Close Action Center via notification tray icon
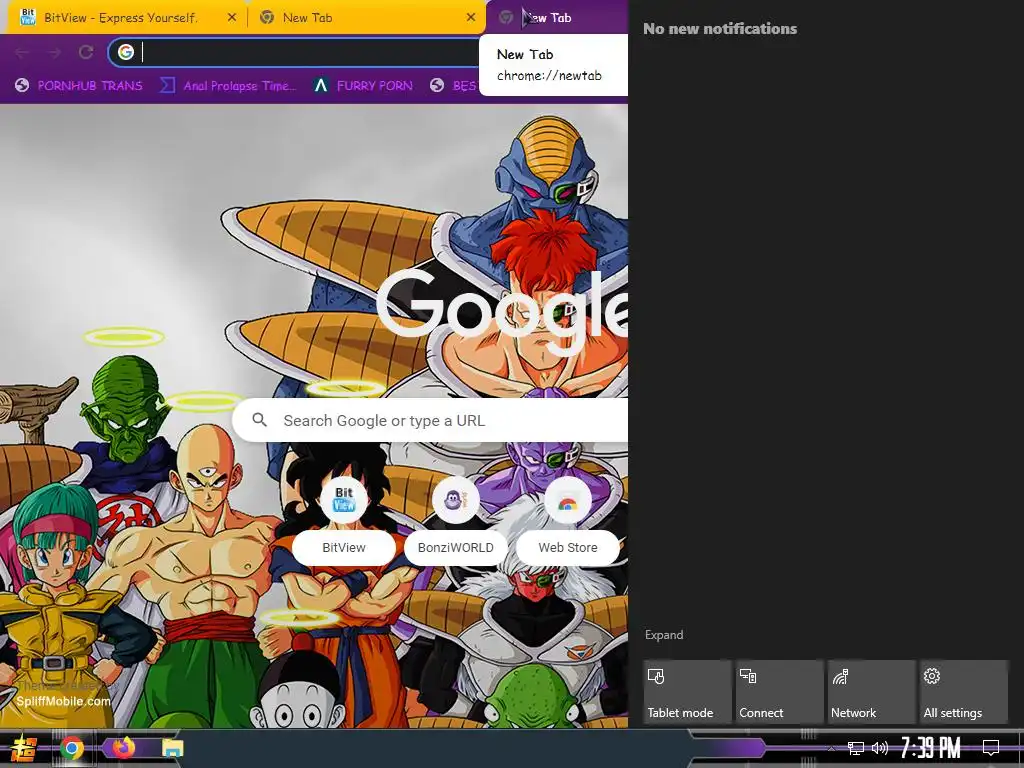The width and height of the screenshot is (1024, 768). 991,748
